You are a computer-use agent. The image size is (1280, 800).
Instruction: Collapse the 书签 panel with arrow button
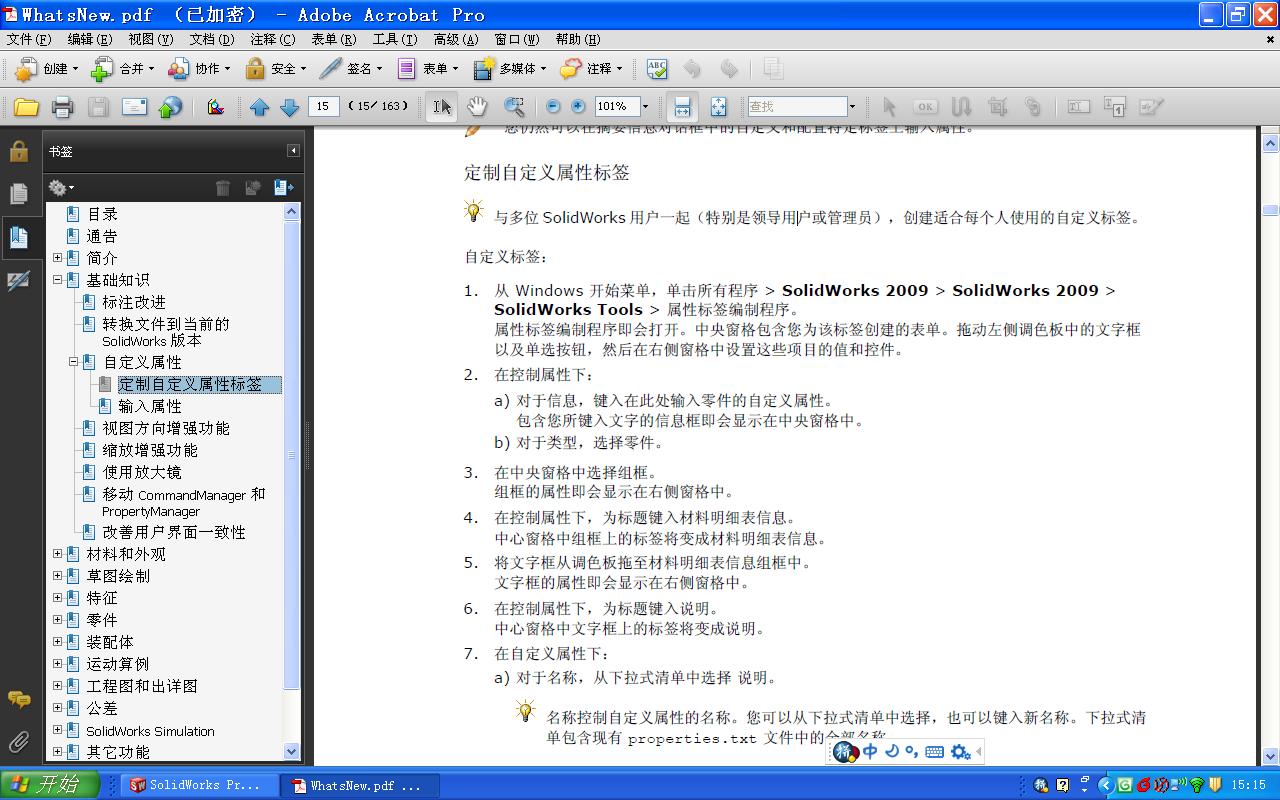coord(293,151)
